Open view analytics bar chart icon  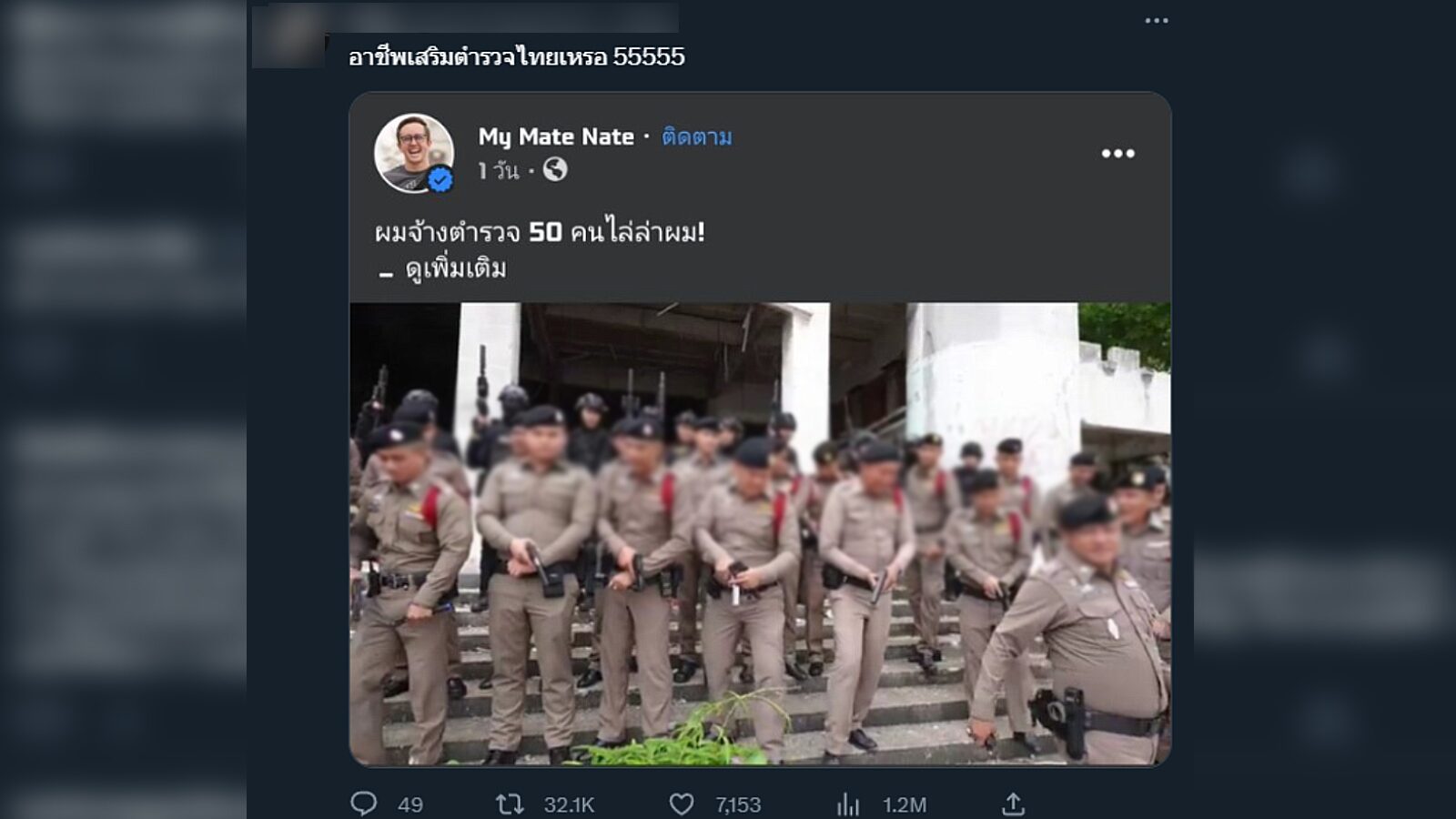[848, 804]
